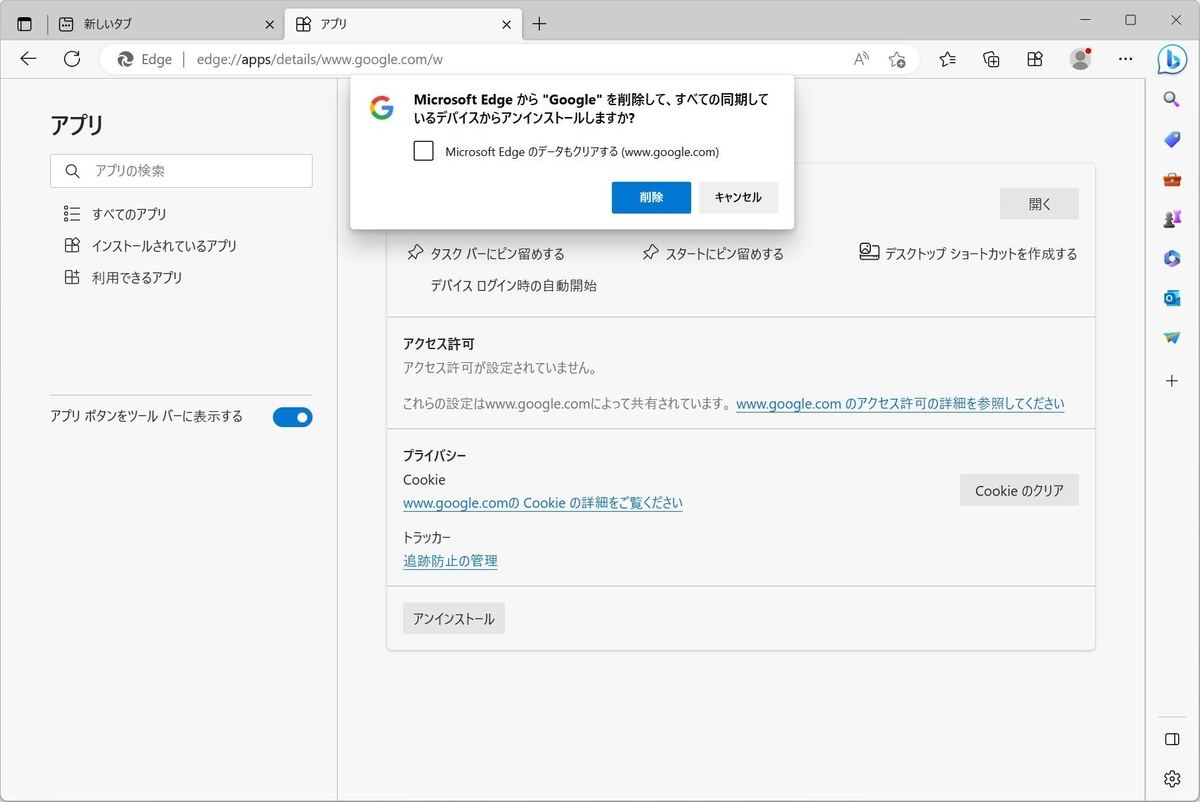Open sidebar settings gear icon
Image resolution: width=1200 pixels, height=802 pixels.
coord(1172,779)
